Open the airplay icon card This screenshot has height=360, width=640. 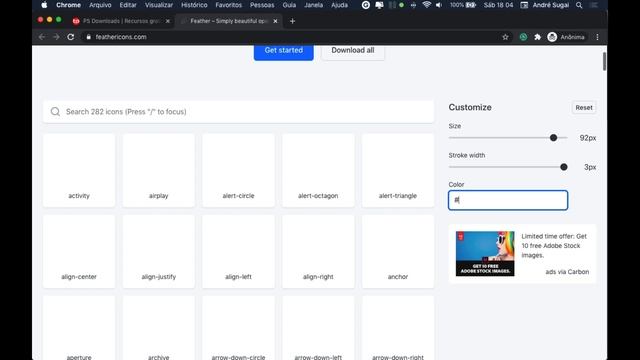pyautogui.click(x=158, y=170)
